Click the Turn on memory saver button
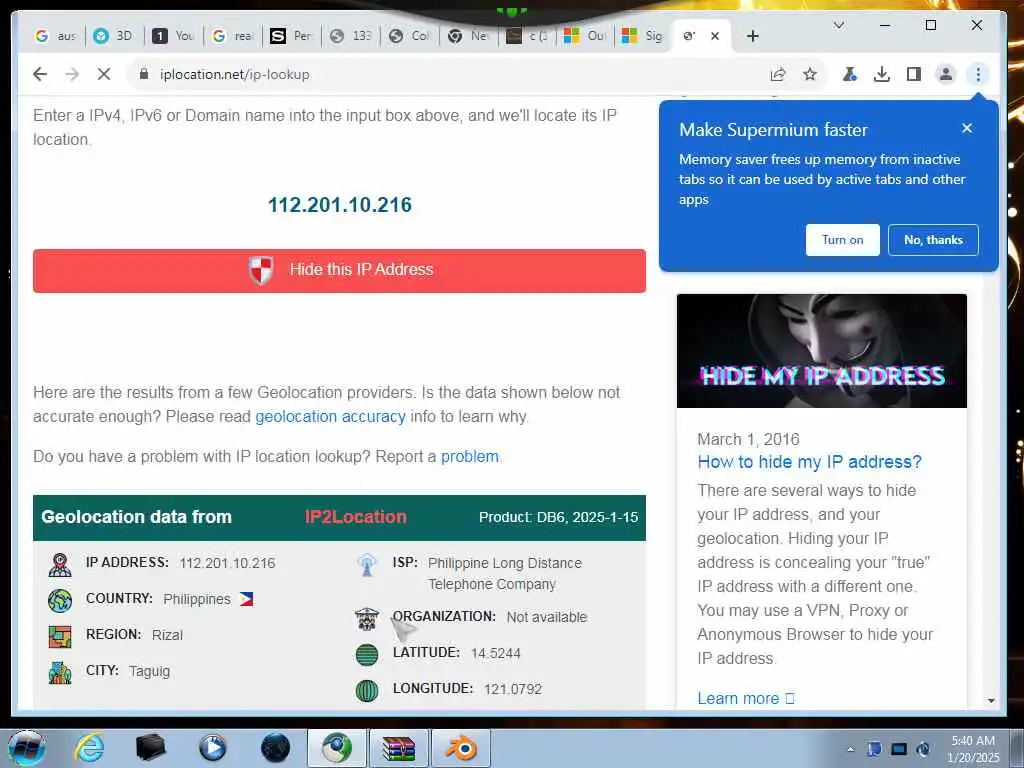The height and width of the screenshot is (768, 1024). coord(842,240)
